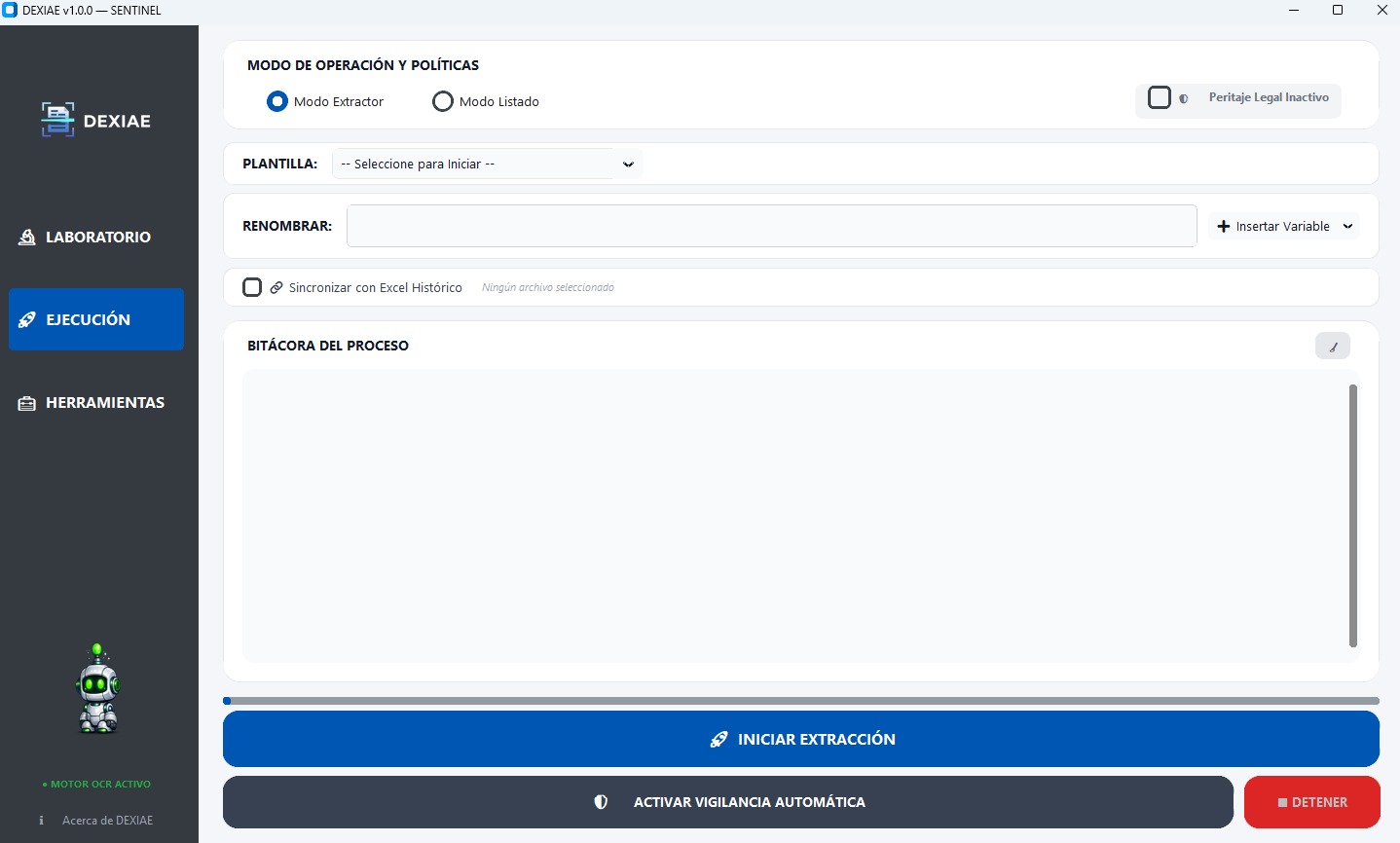The width and height of the screenshot is (1400, 843).
Task: Click the robot mascot icon
Action: pyautogui.click(x=97, y=689)
